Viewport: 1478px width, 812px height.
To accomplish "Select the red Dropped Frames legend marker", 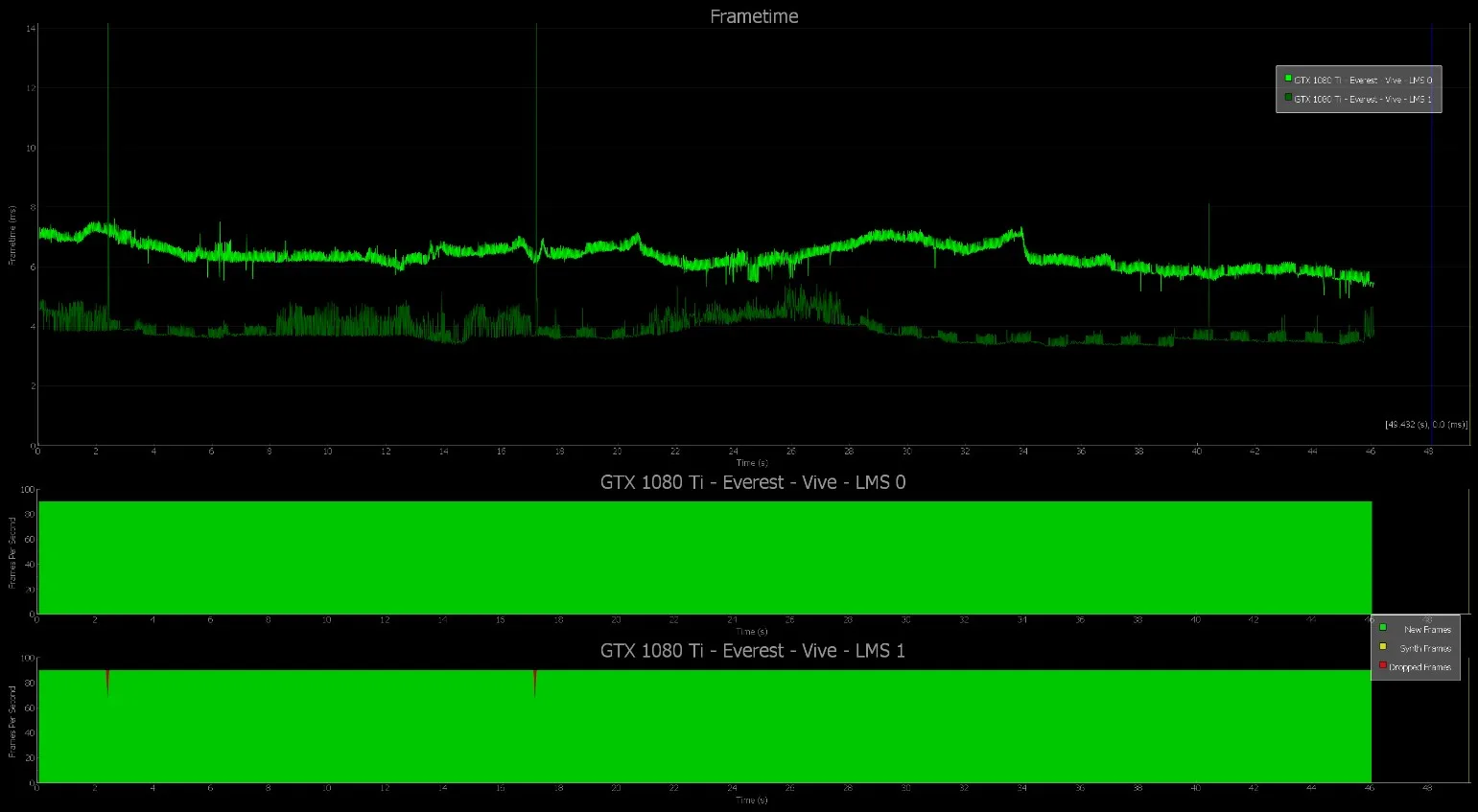I will point(1383,665).
